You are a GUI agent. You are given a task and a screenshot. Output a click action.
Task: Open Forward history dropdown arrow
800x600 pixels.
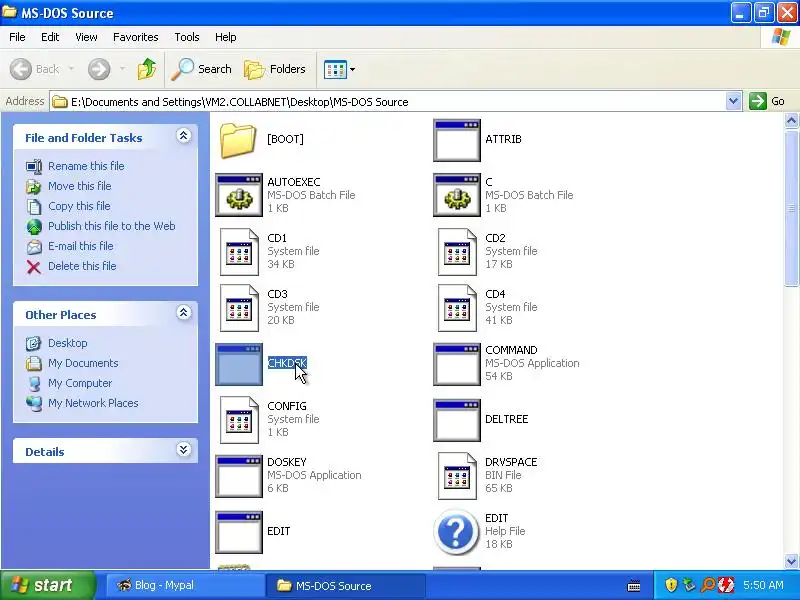pyautogui.click(x=122, y=69)
